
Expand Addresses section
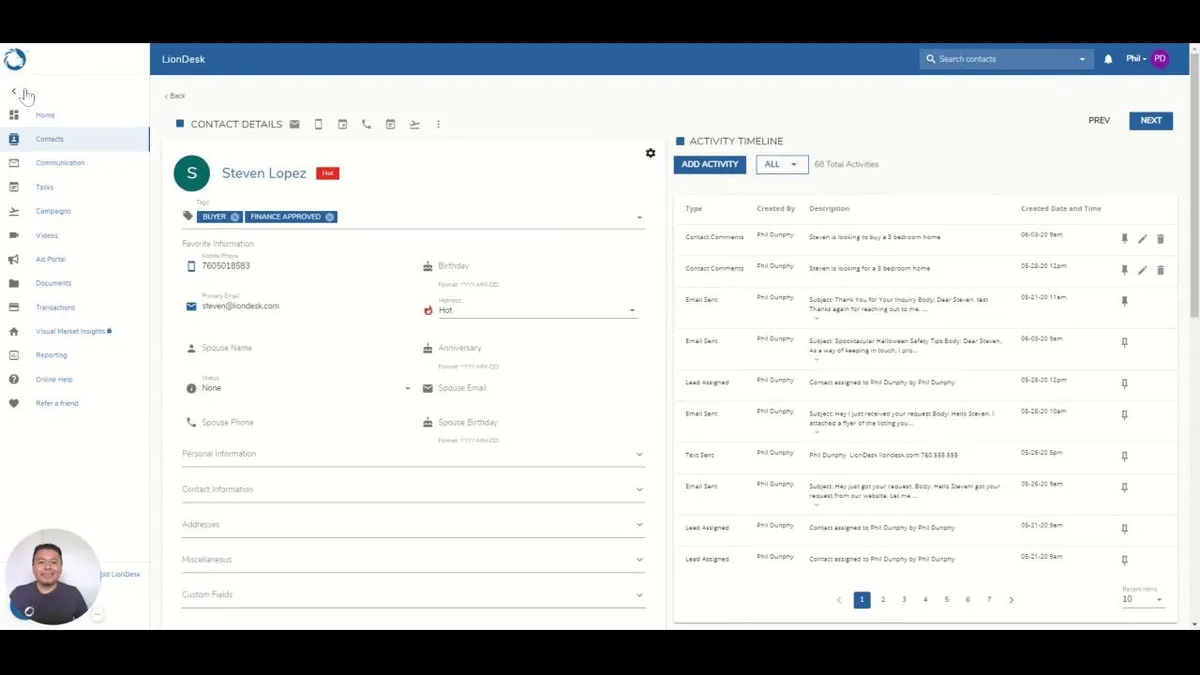(x=413, y=524)
